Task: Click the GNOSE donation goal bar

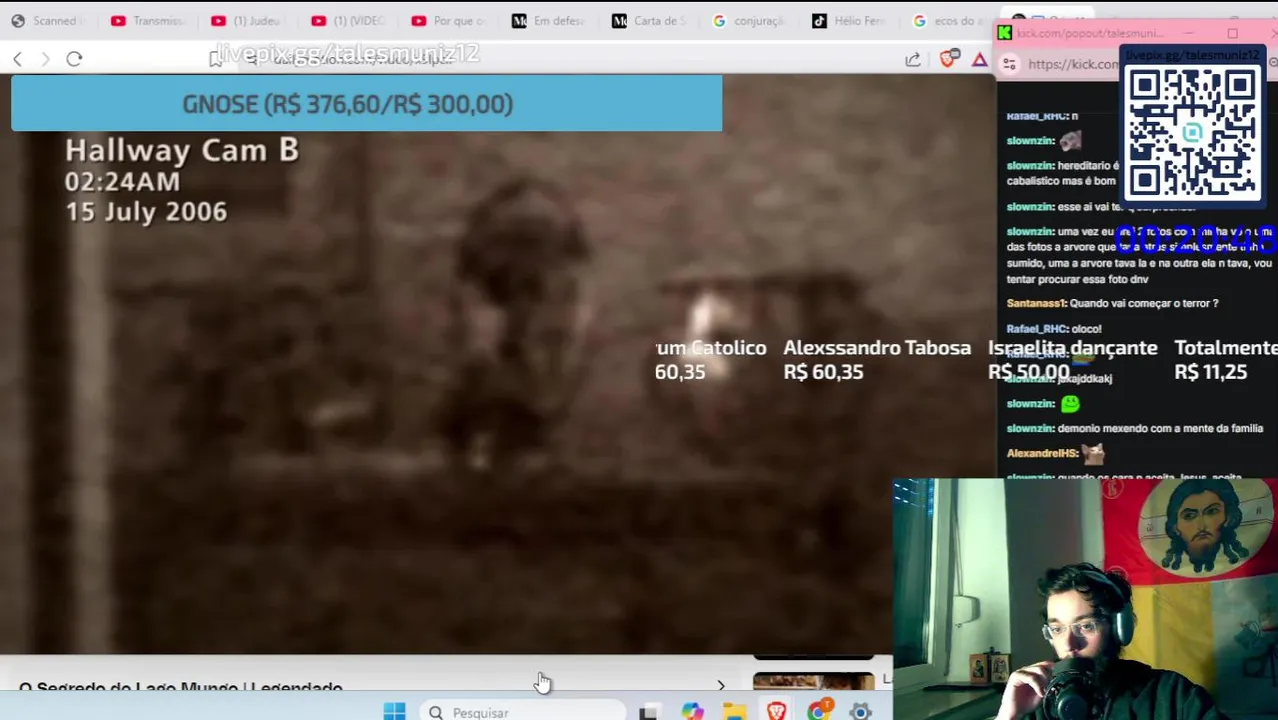Action: click(x=367, y=104)
